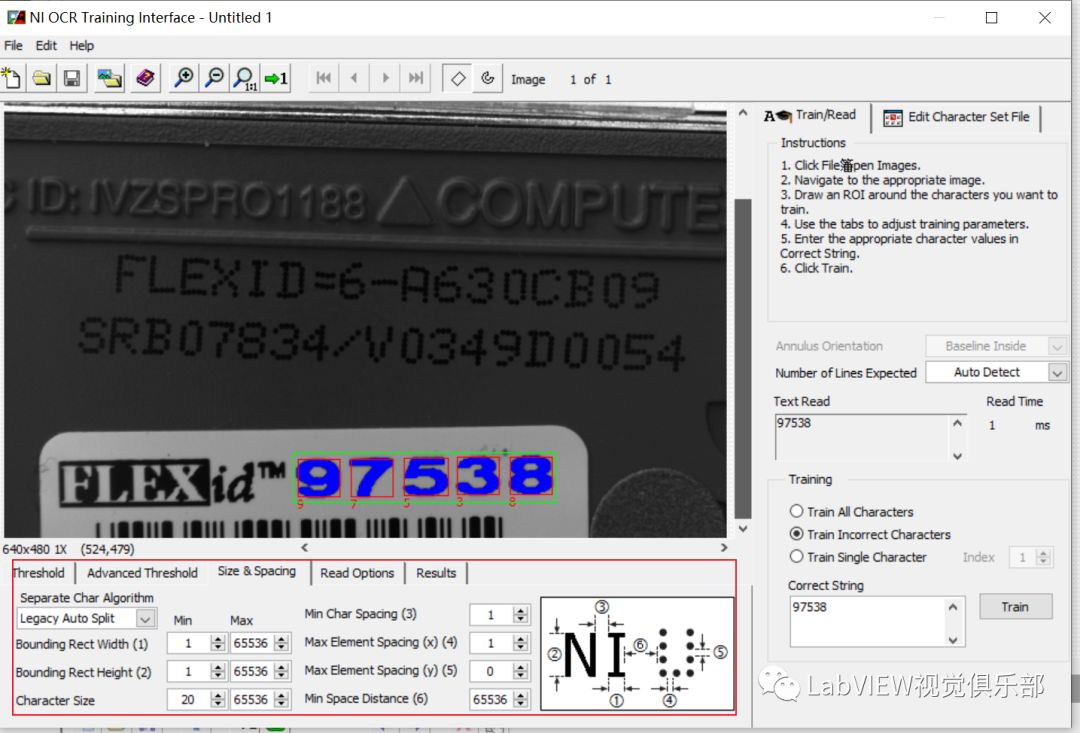Screen dimensions: 1080x733
Task: Open the Number of Lines Expected dropdown
Action: (x=1057, y=372)
